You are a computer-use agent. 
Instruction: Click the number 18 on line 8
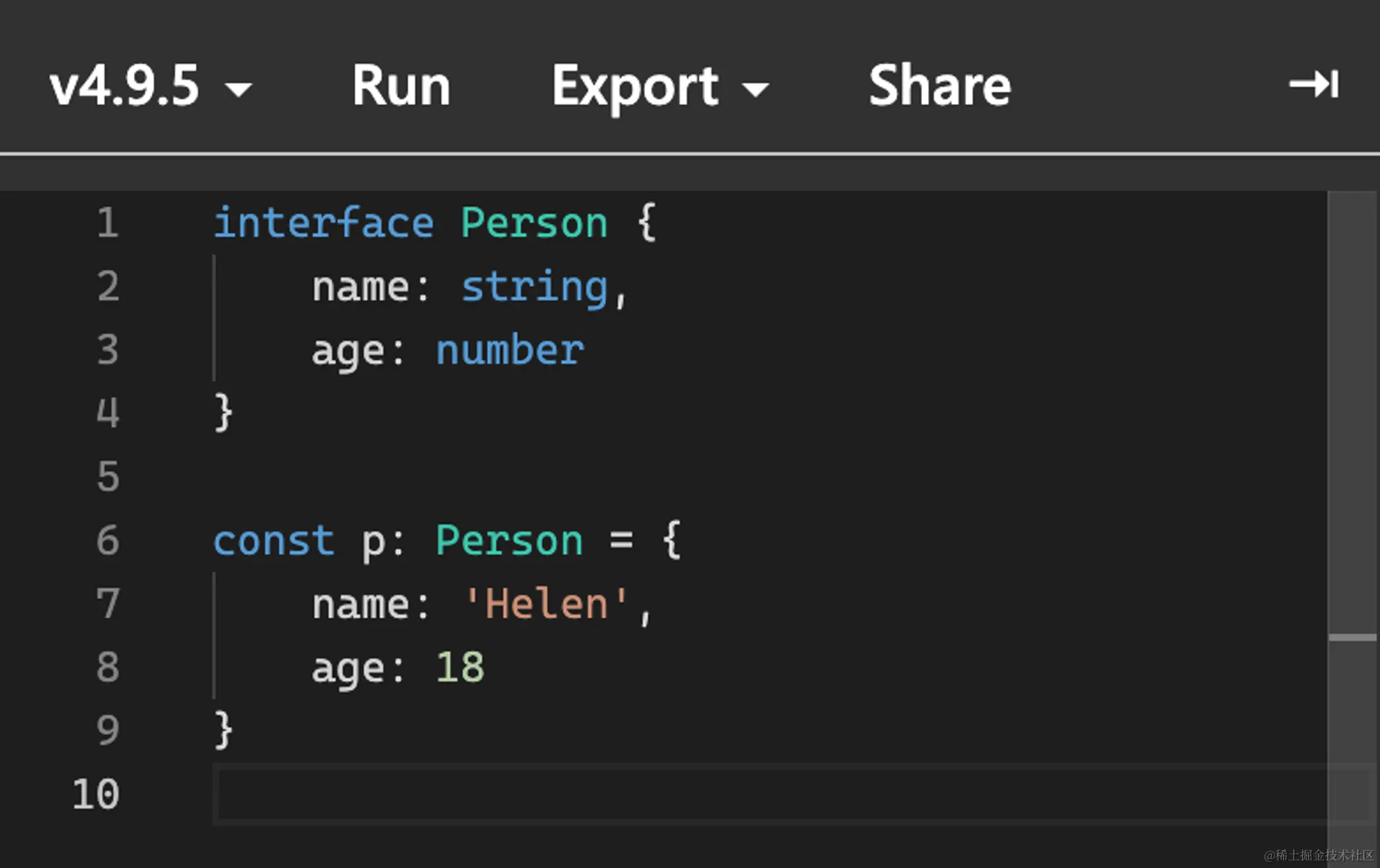(460, 667)
